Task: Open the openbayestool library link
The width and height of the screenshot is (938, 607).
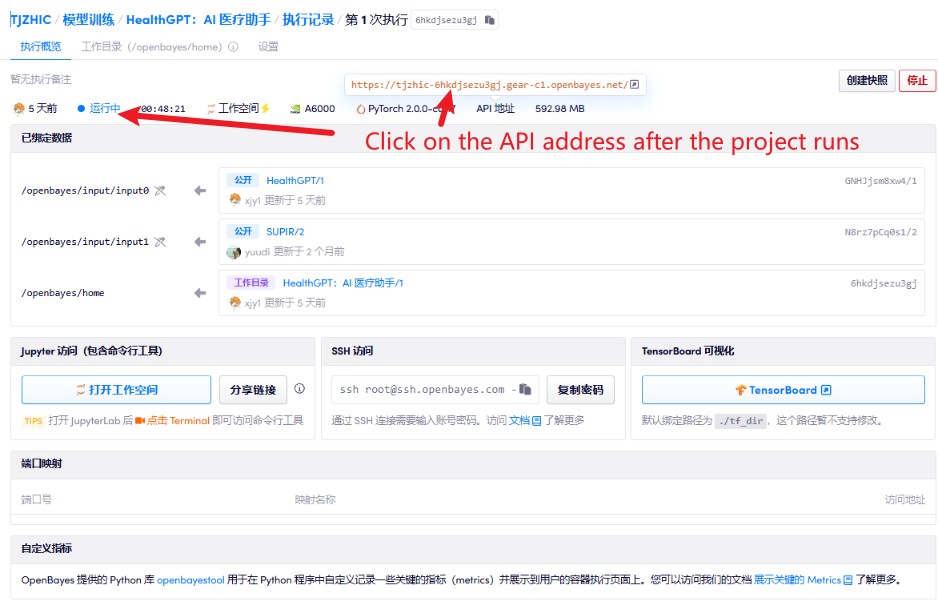Action: click(196, 580)
